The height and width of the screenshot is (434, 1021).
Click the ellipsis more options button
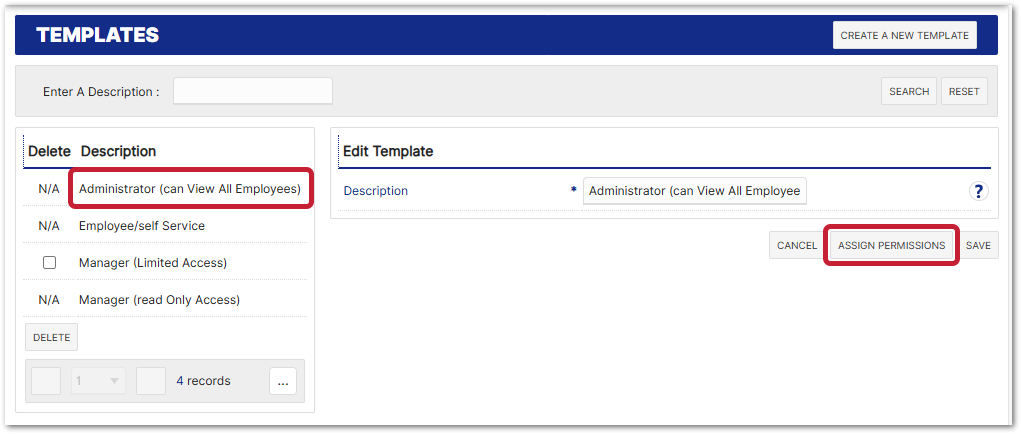tap(283, 381)
